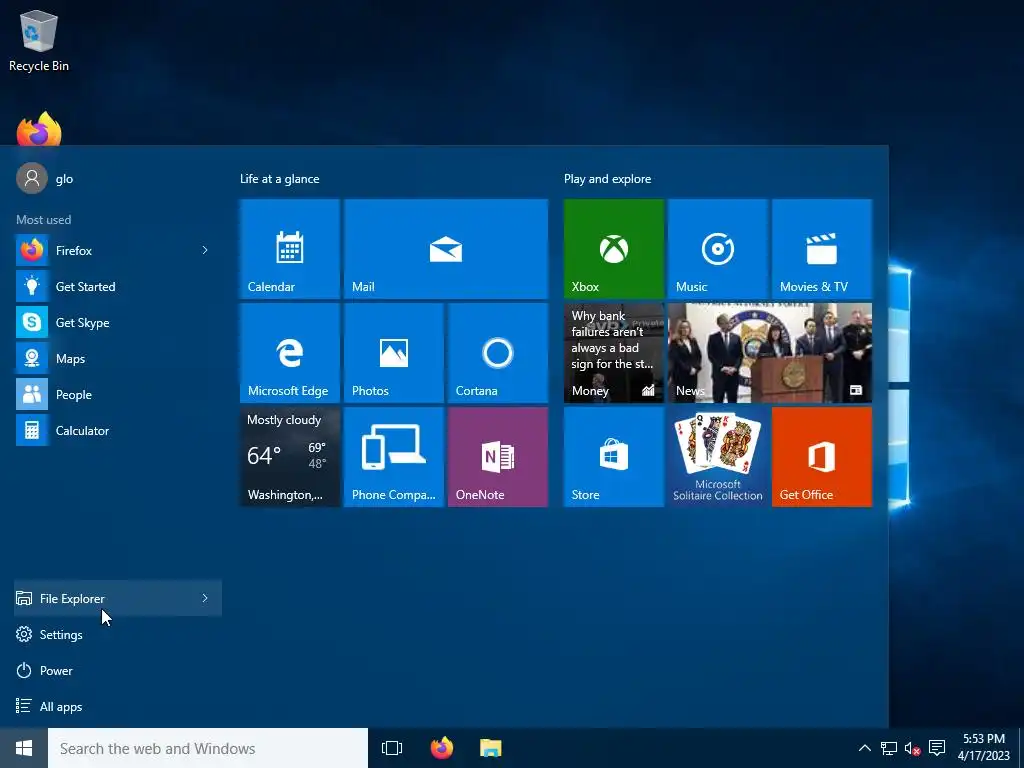Open the News live tile

(x=769, y=353)
